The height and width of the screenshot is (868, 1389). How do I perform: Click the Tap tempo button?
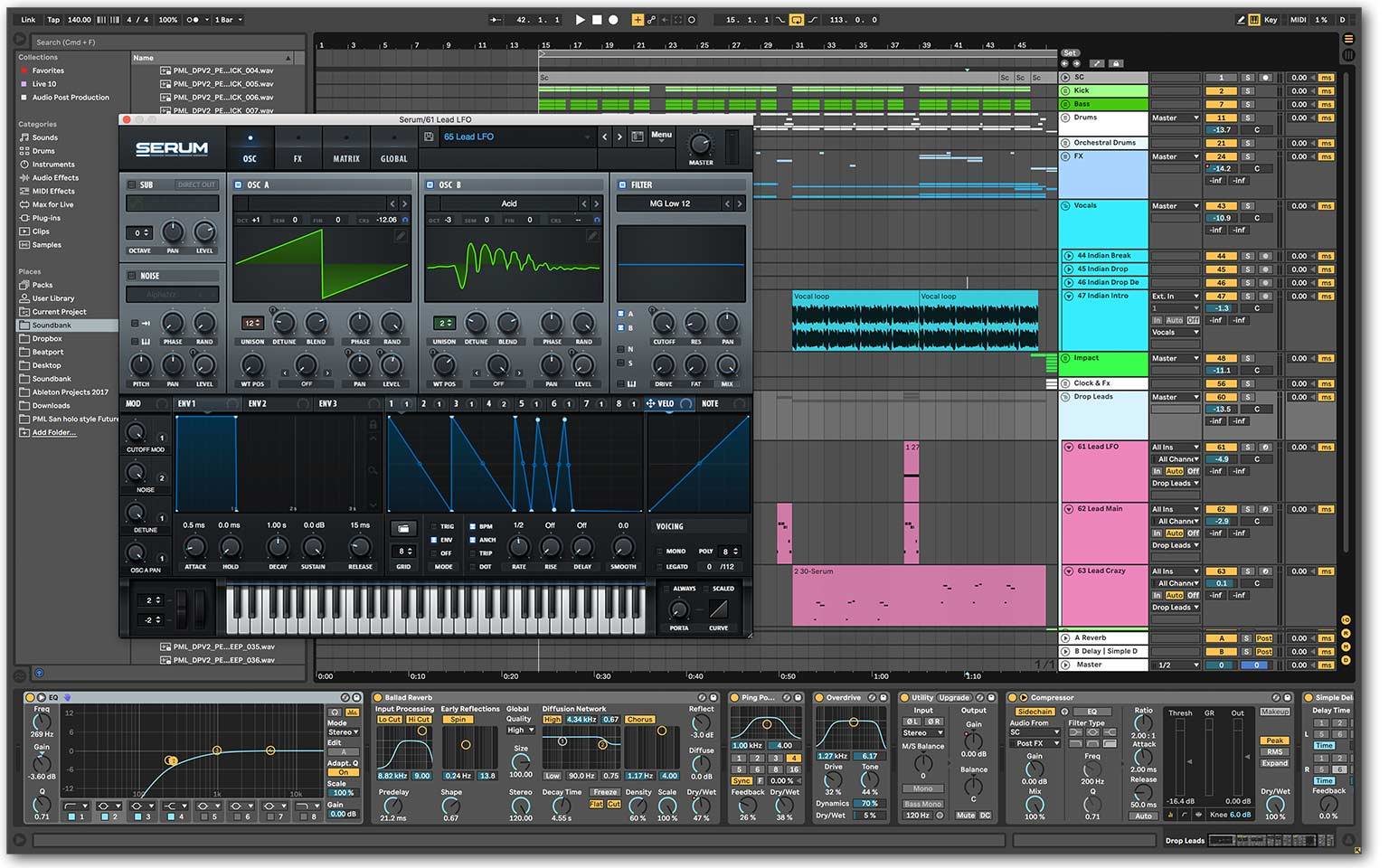click(53, 19)
